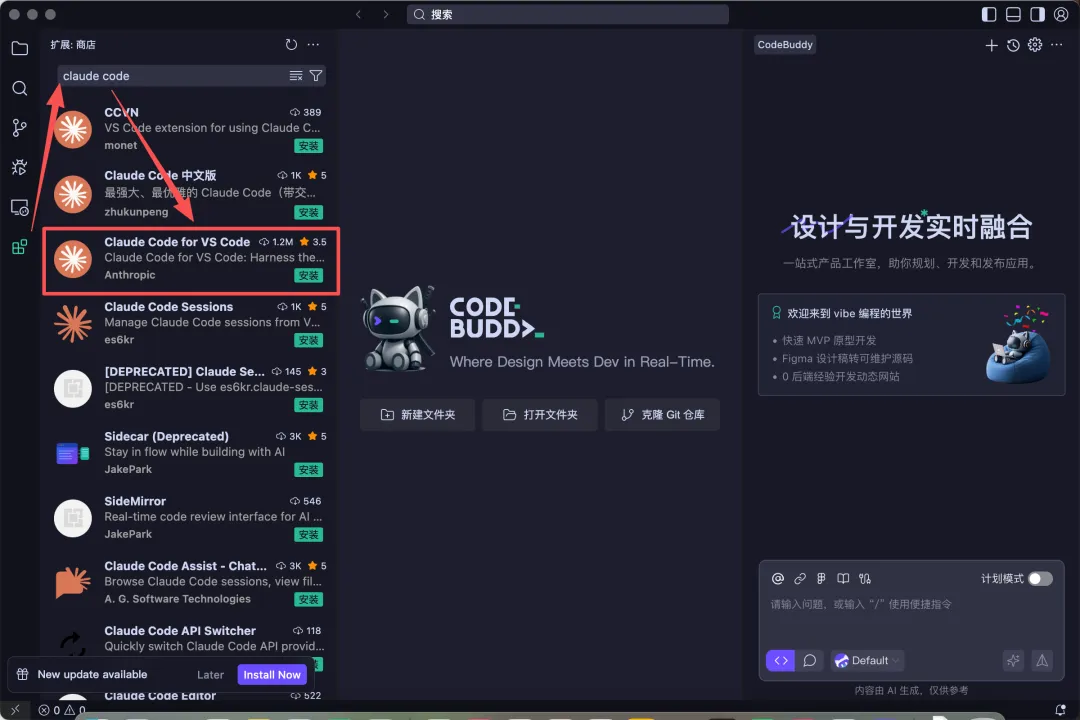Navigate forward with the right arrow
1080x720 pixels.
pyautogui.click(x=386, y=14)
